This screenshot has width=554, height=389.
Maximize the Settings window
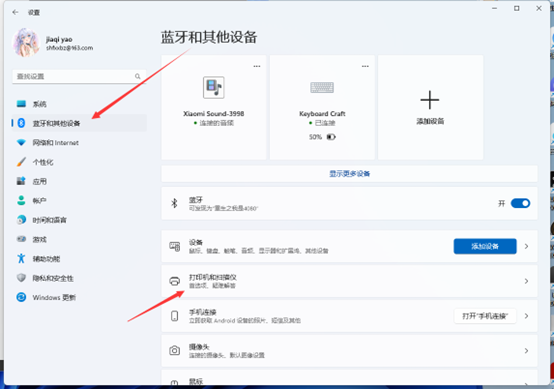[517, 8]
